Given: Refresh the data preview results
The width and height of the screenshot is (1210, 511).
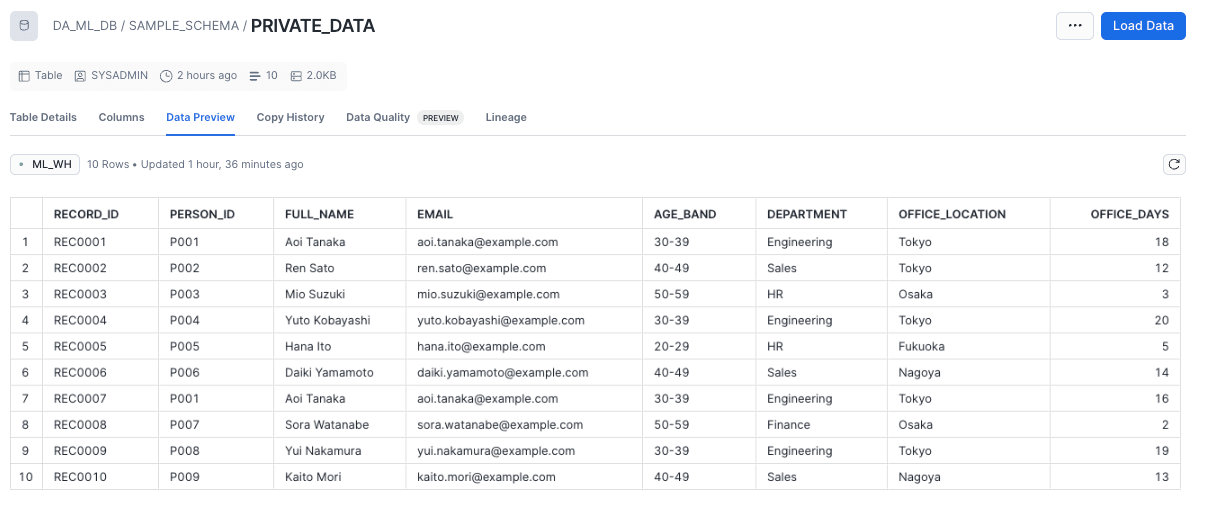Looking at the screenshot, I should pyautogui.click(x=1174, y=164).
